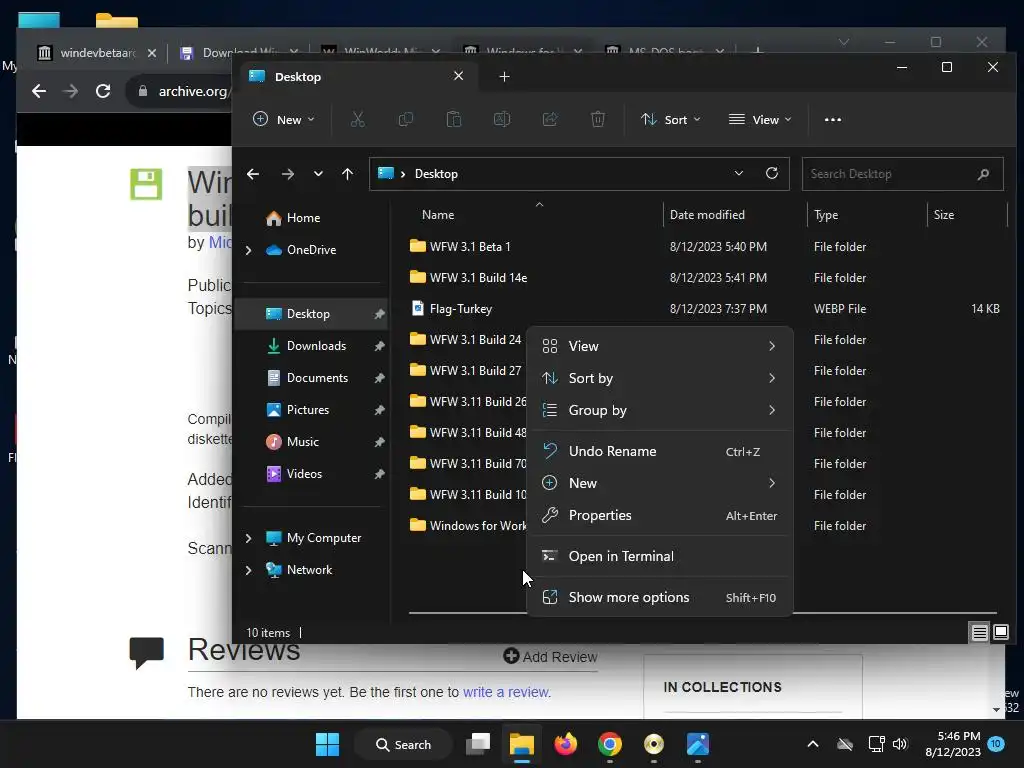
Task: Expand Network in navigation pane
Action: coord(248,570)
